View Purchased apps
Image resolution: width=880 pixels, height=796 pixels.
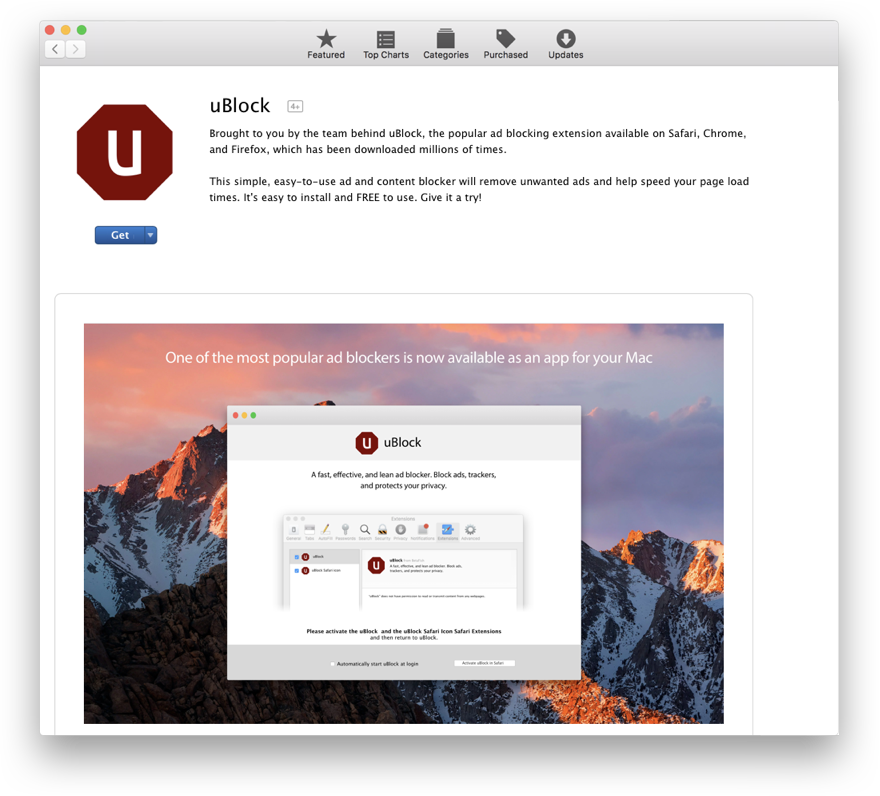[506, 44]
